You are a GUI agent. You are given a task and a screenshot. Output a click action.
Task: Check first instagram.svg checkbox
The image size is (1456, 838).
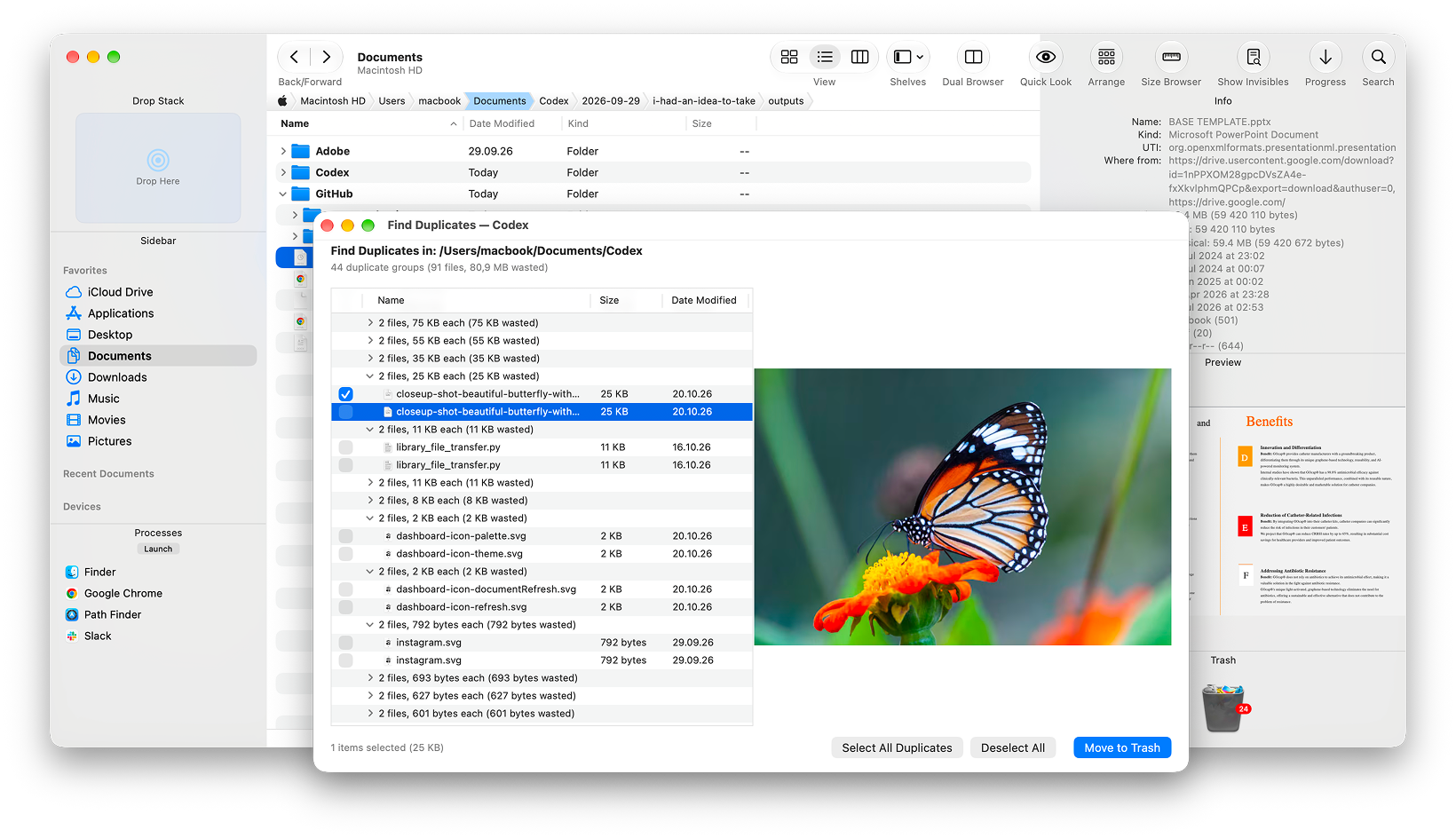(345, 643)
